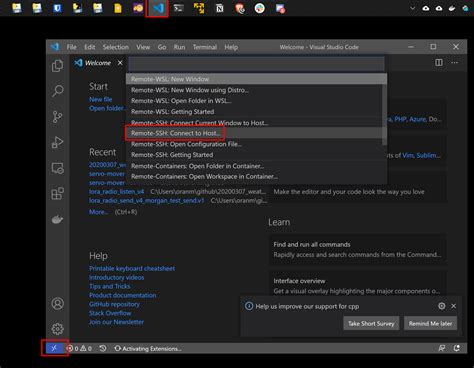Open the File menu

pos(71,47)
